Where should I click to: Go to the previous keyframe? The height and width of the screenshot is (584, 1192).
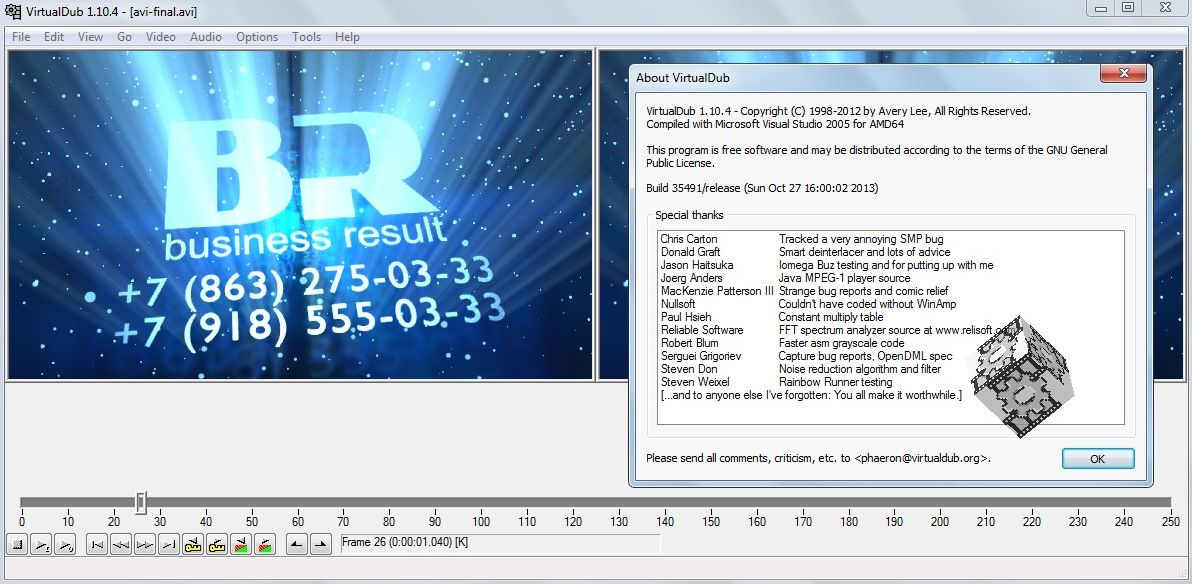(193, 544)
